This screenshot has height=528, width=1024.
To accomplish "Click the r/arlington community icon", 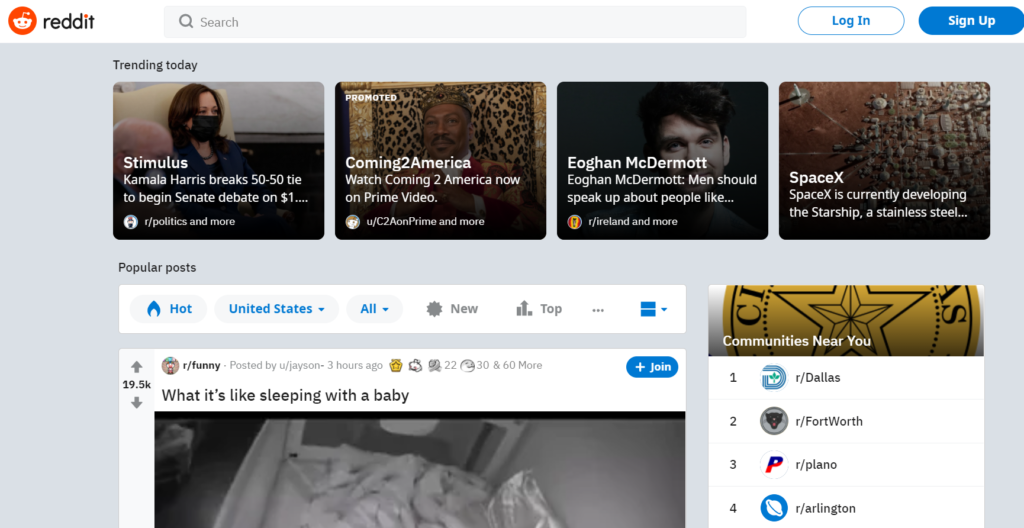I will click(x=774, y=508).
